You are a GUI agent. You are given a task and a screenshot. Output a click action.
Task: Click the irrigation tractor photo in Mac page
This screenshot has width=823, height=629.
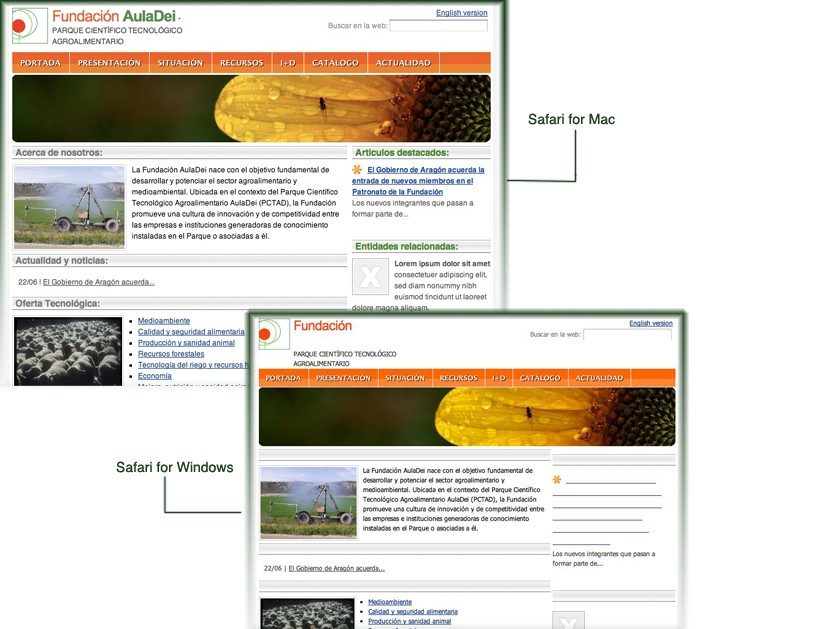pos(69,207)
